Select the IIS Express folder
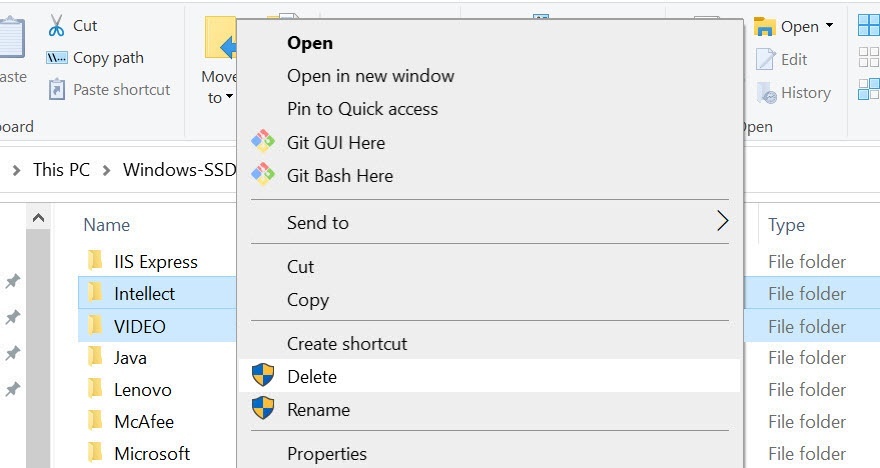Viewport: 880px width, 468px height. (155, 262)
